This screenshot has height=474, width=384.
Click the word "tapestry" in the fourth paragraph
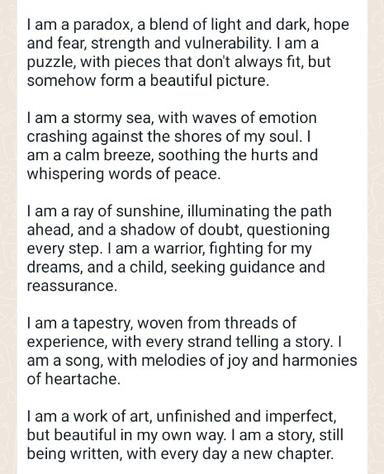(103, 323)
